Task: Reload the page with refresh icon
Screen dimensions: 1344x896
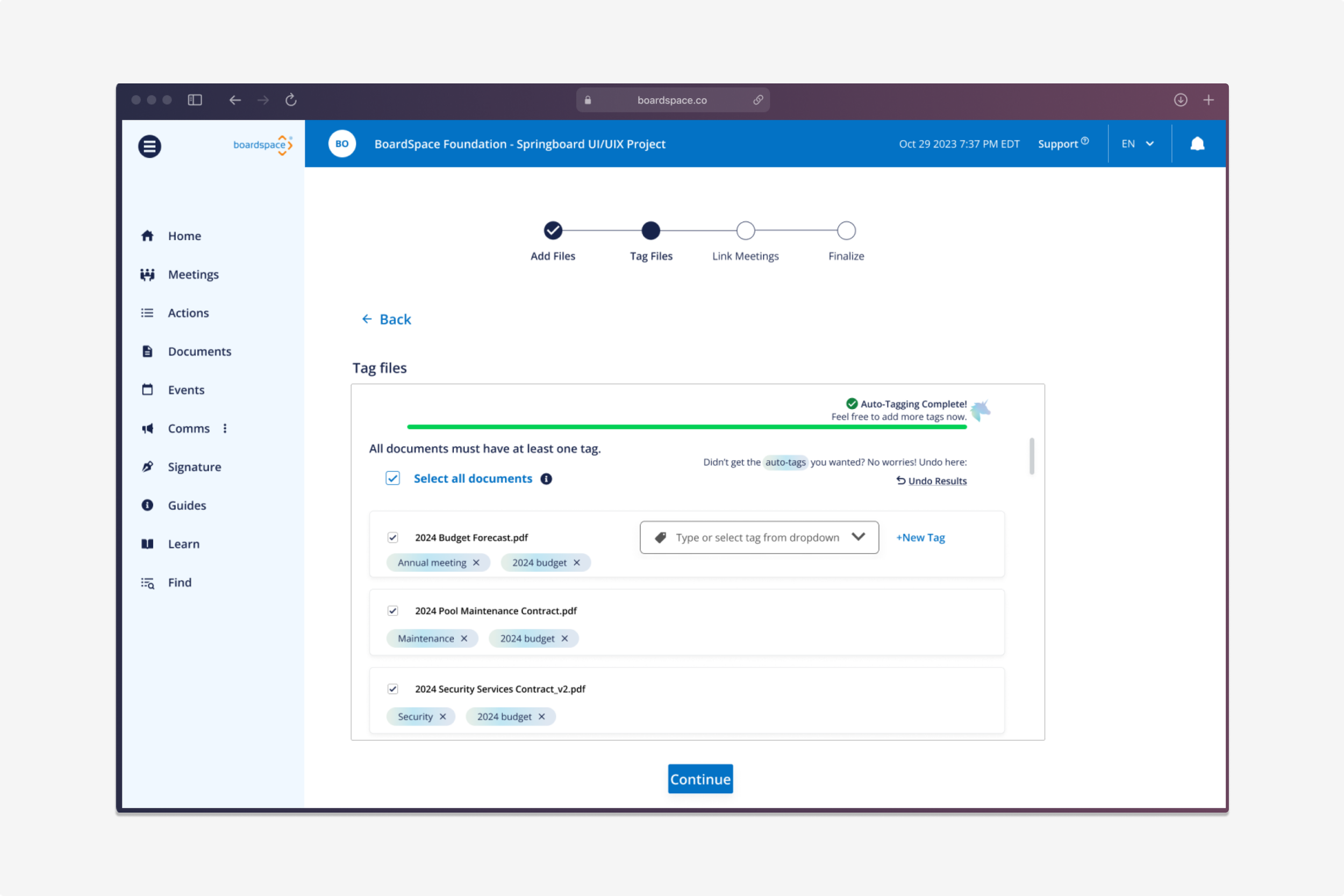Action: (x=291, y=100)
